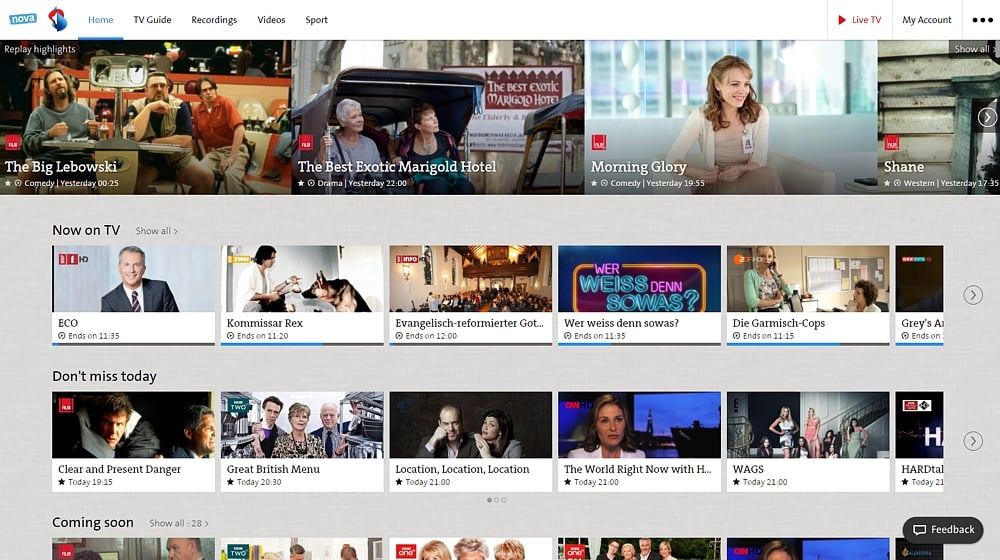Click the Swisscom logo icon
Screen dimensions: 1000x560
tap(58, 19)
